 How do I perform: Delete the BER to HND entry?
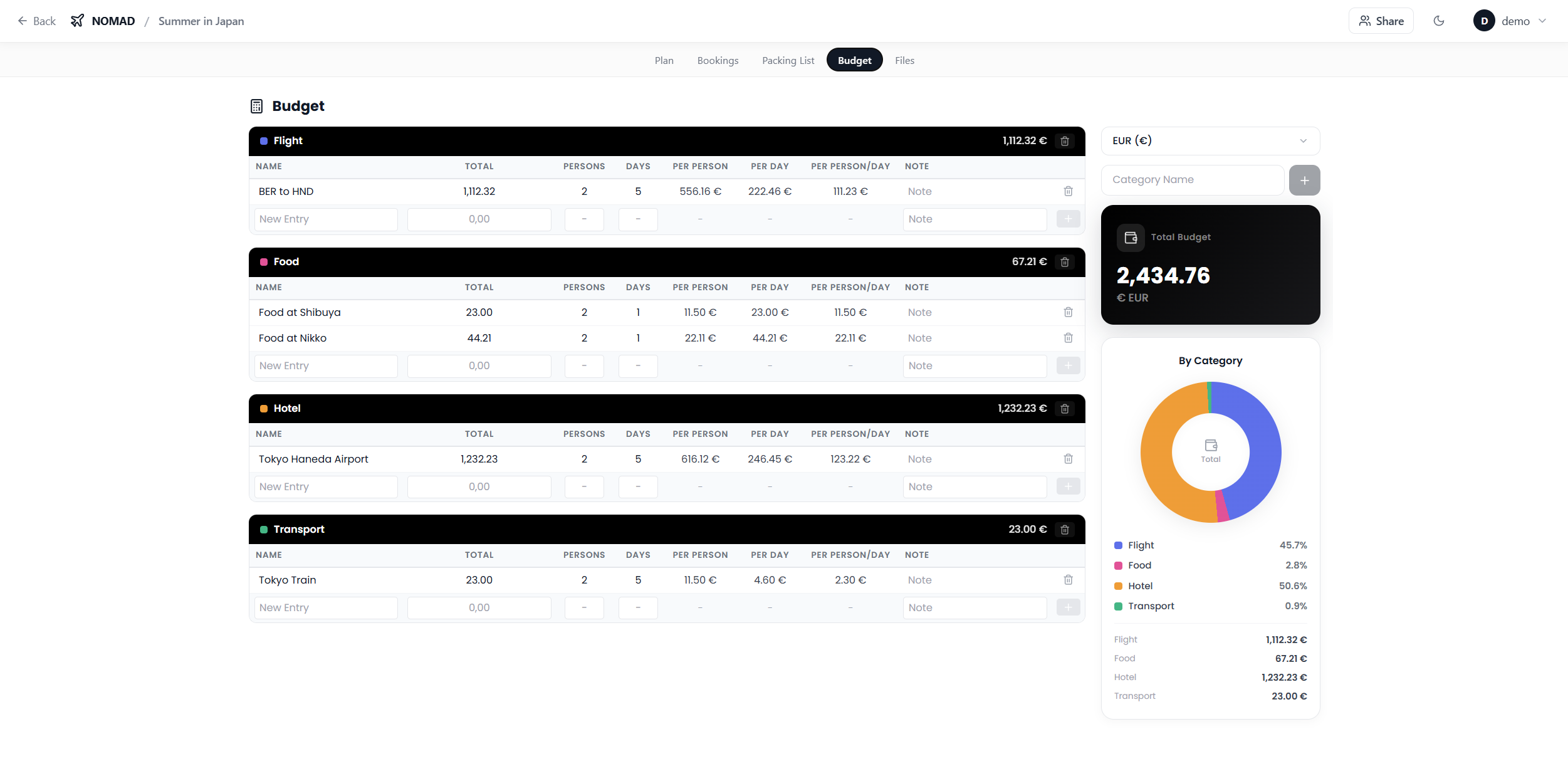(1068, 191)
